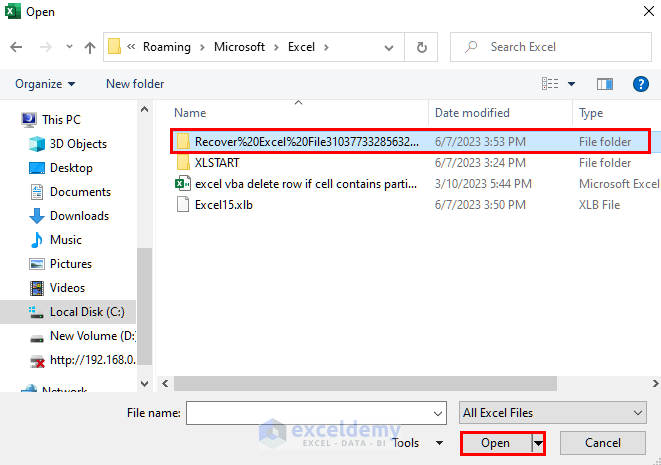Click the Open button
Viewport: 661px width, 465px height.
[495, 443]
